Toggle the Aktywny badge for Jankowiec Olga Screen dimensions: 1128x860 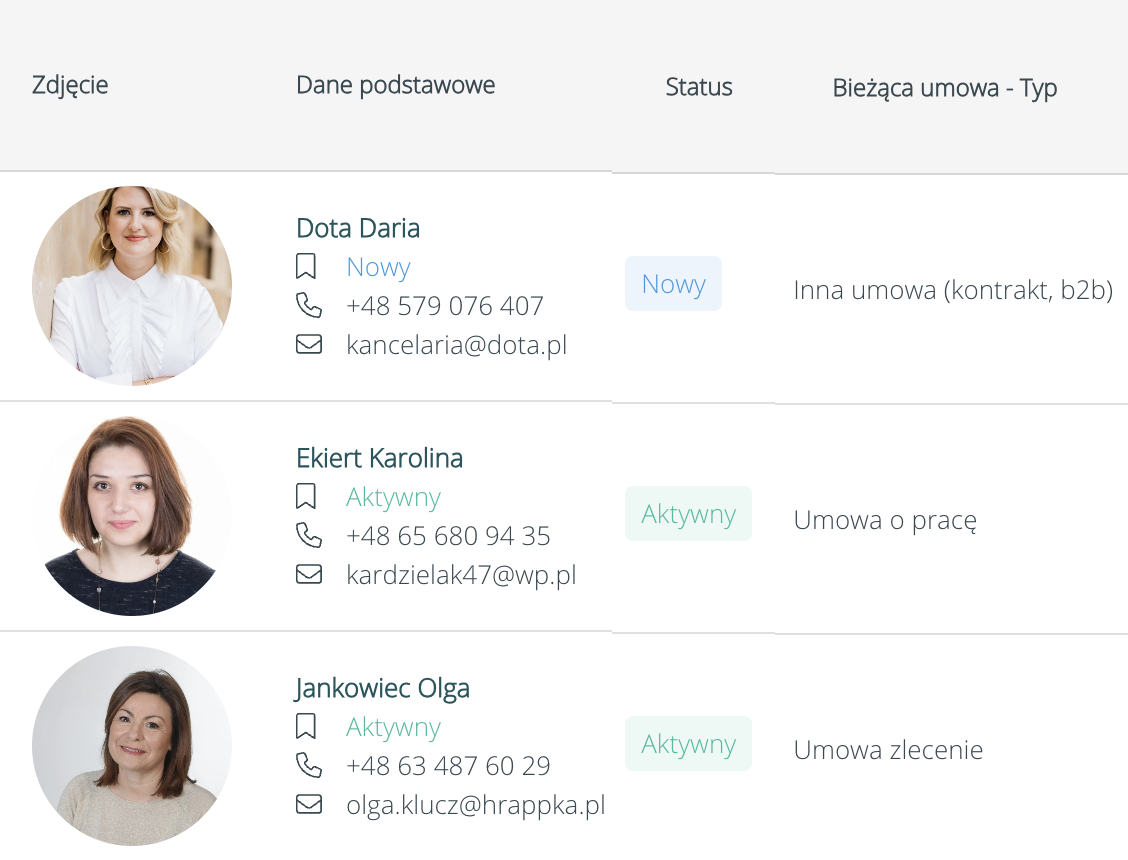pos(688,743)
